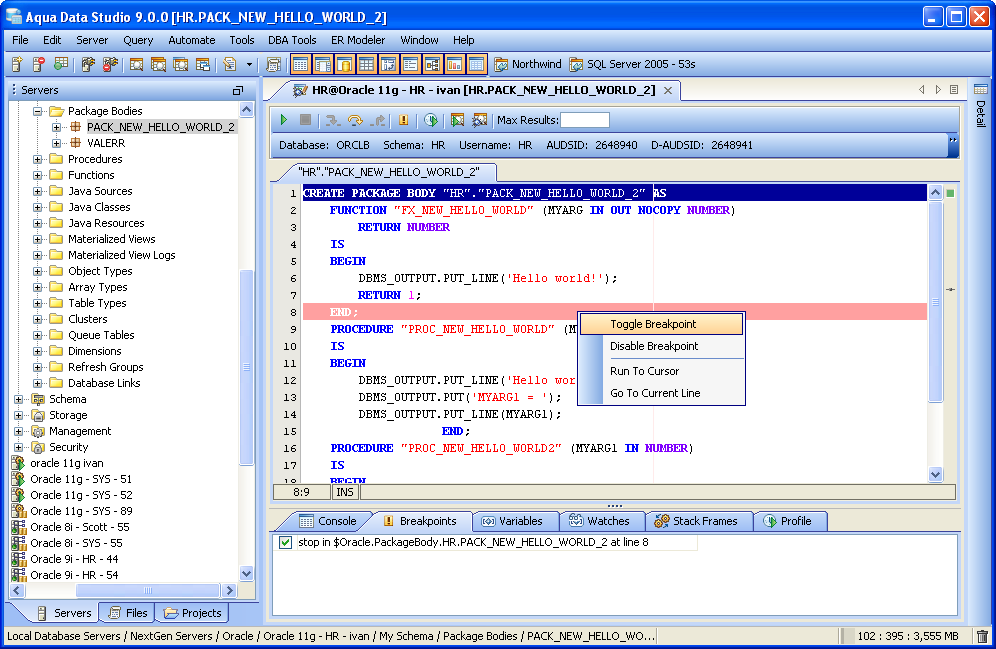996x649 pixels.
Task: Uncheck the breakpoint at line 8 checkbox
Action: [x=286, y=543]
